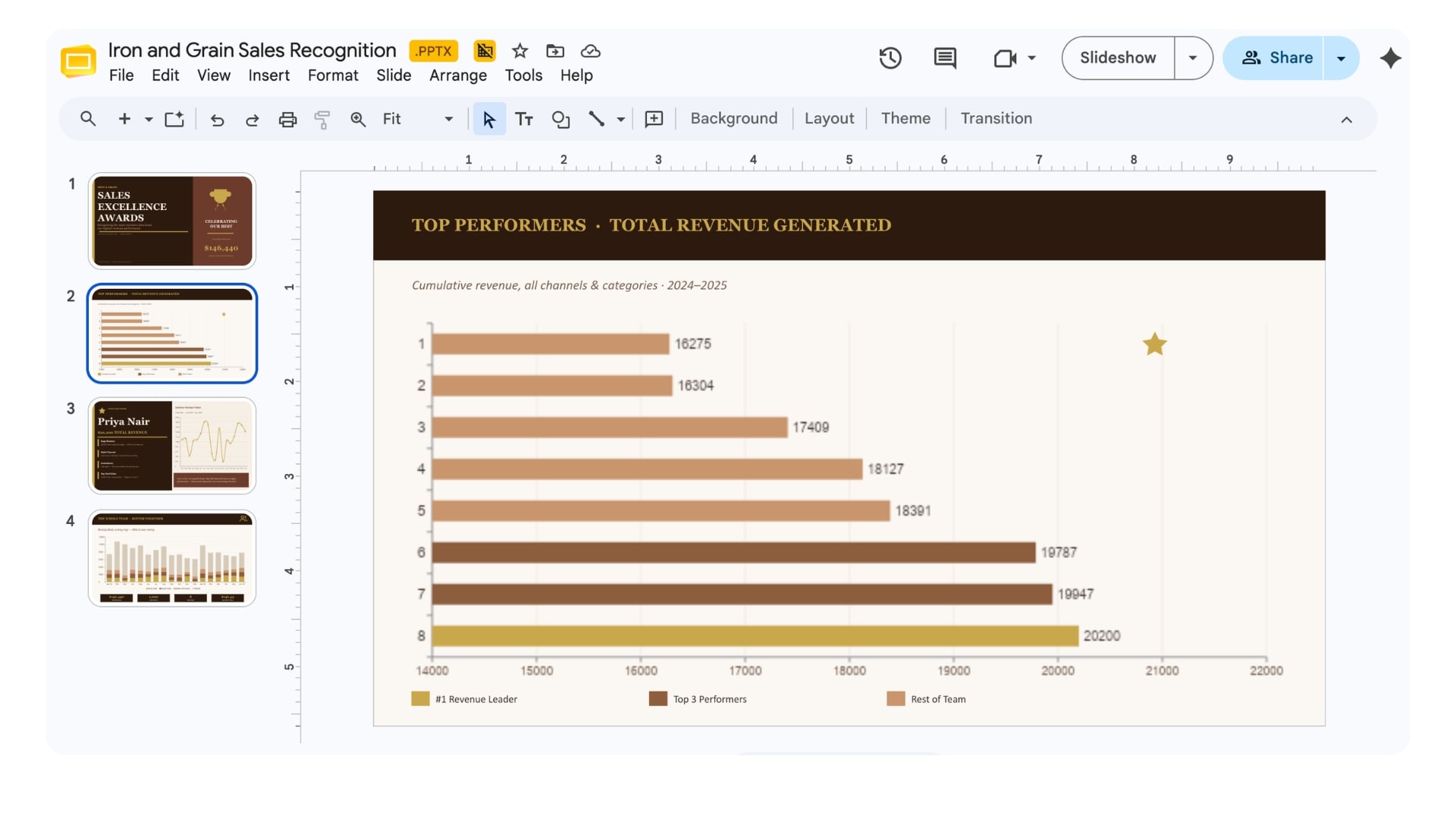The height and width of the screenshot is (819, 1456).
Task: Open the Format menu
Action: point(333,75)
